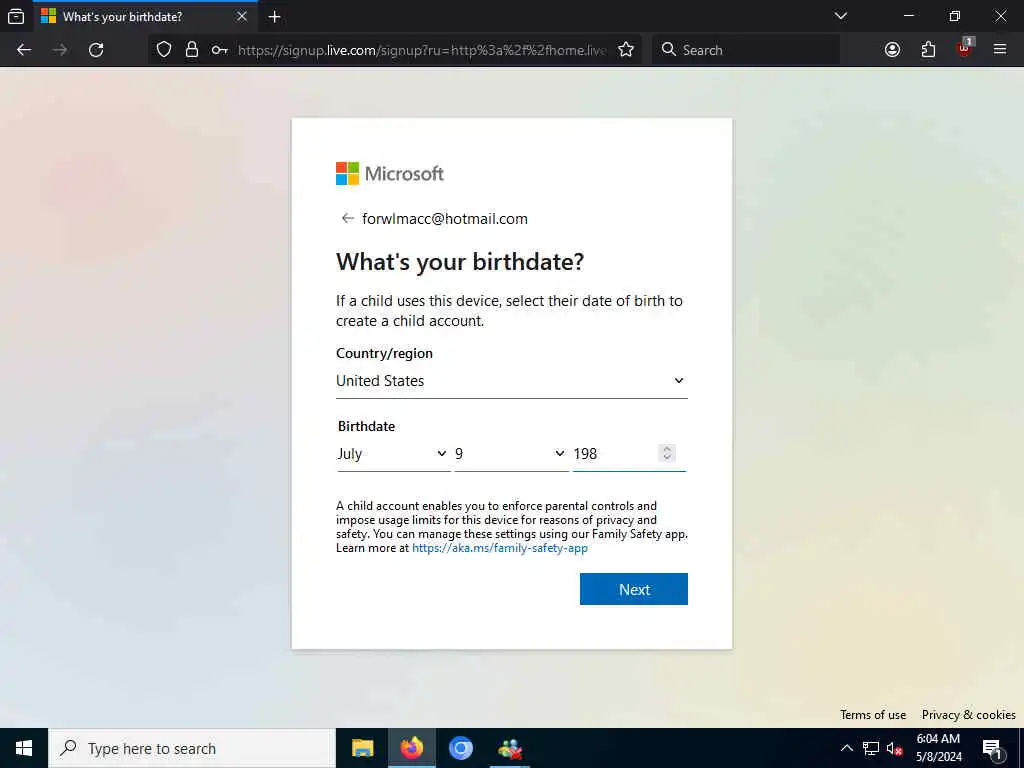Image resolution: width=1024 pixels, height=768 pixels.
Task: Open the taskbar clock and date
Action: [938, 748]
